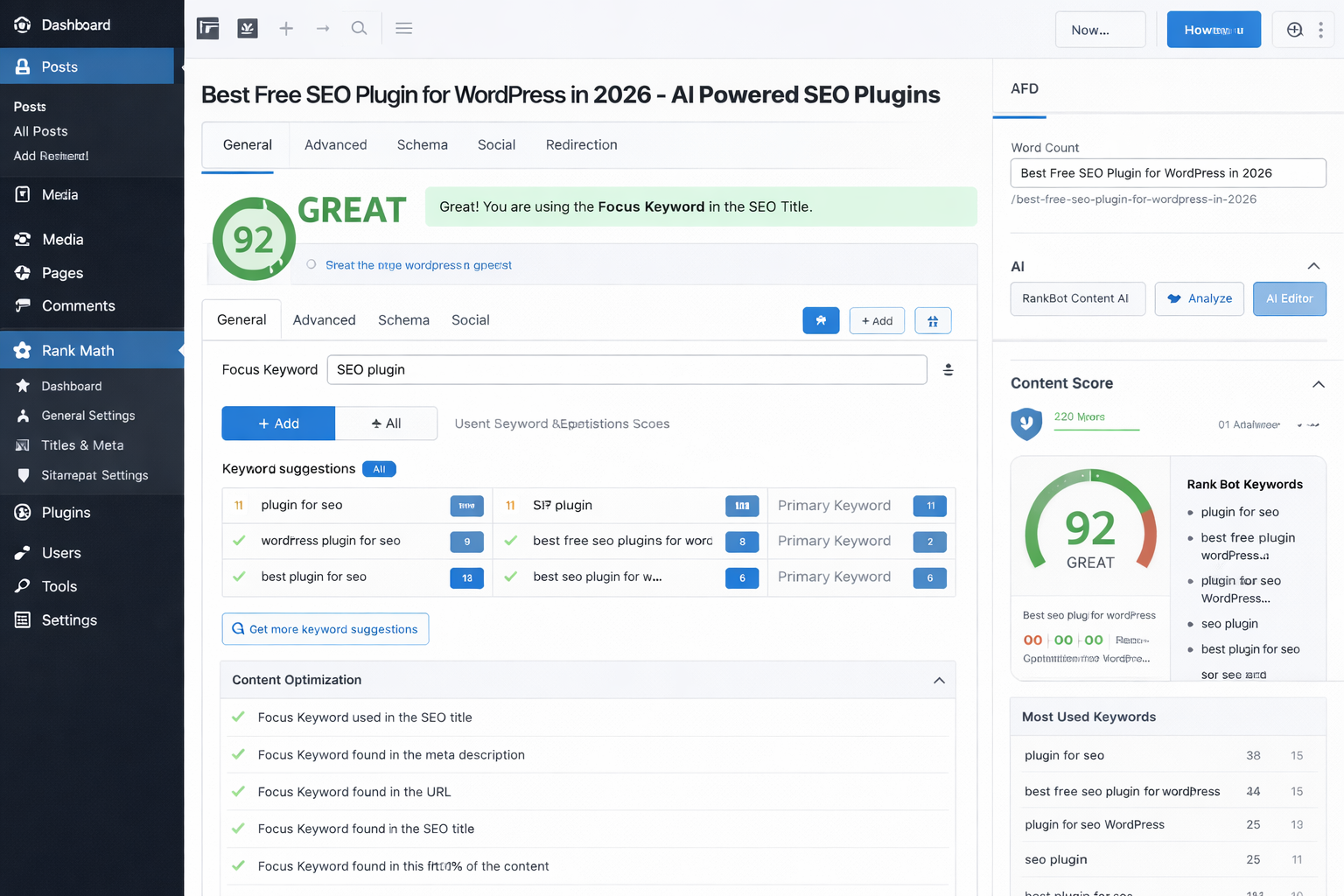Collapse the Content Score panel
Screen dimensions: 1344x896
click(x=1319, y=384)
